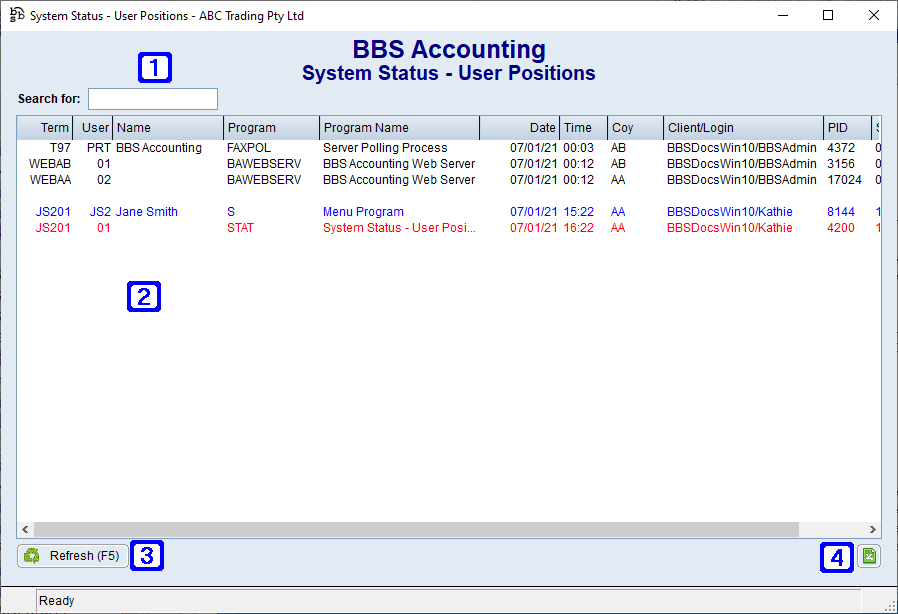The width and height of the screenshot is (898, 614).
Task: Sort the list by the Name column
Action: pos(165,127)
